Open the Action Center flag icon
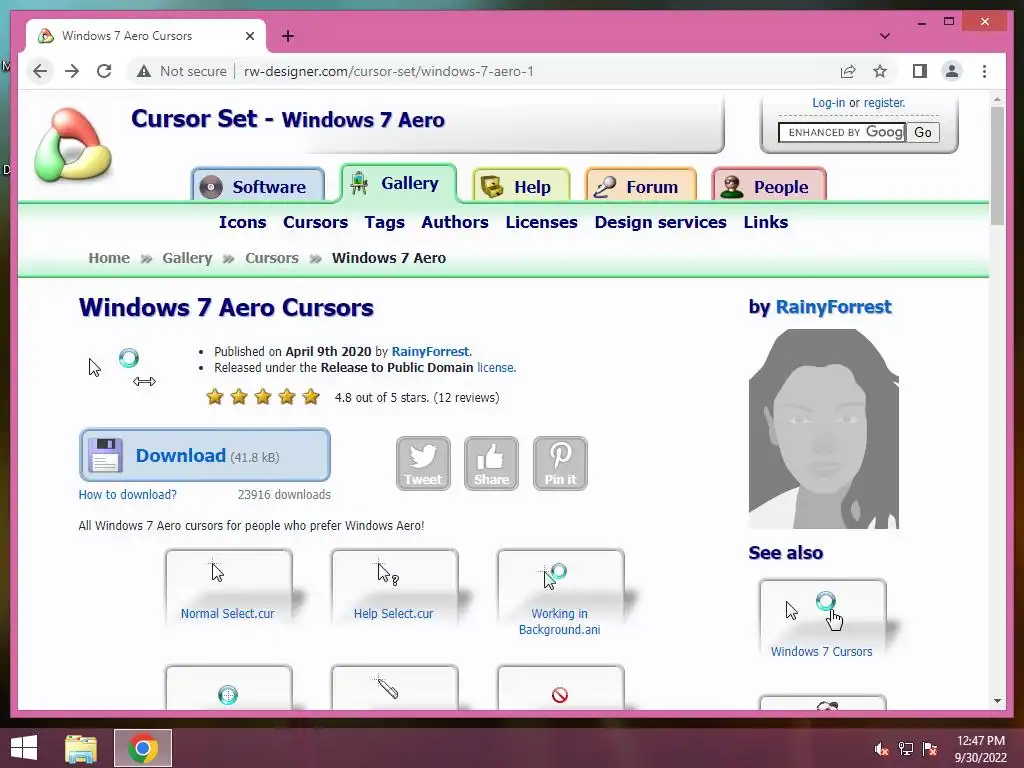 tap(930, 749)
